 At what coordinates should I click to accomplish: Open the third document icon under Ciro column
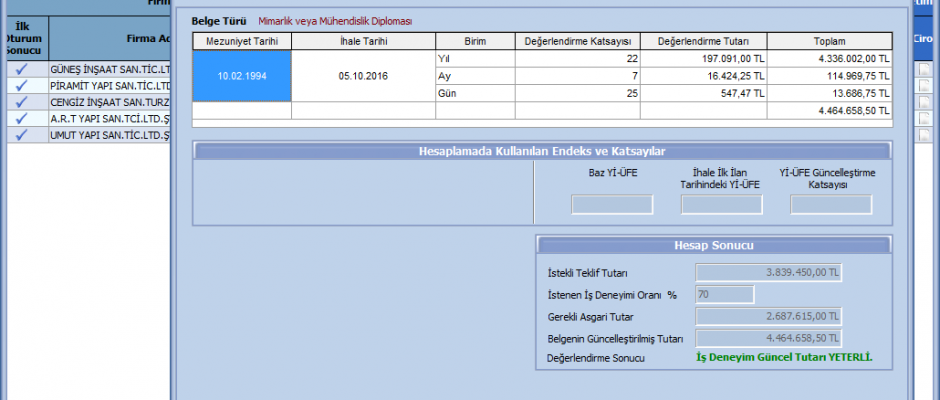[x=925, y=102]
